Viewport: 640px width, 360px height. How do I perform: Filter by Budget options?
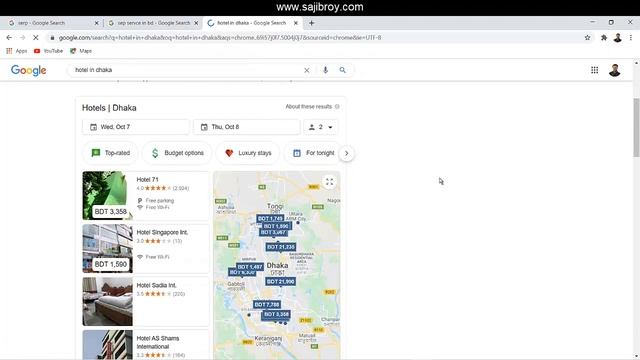[x=177, y=153]
